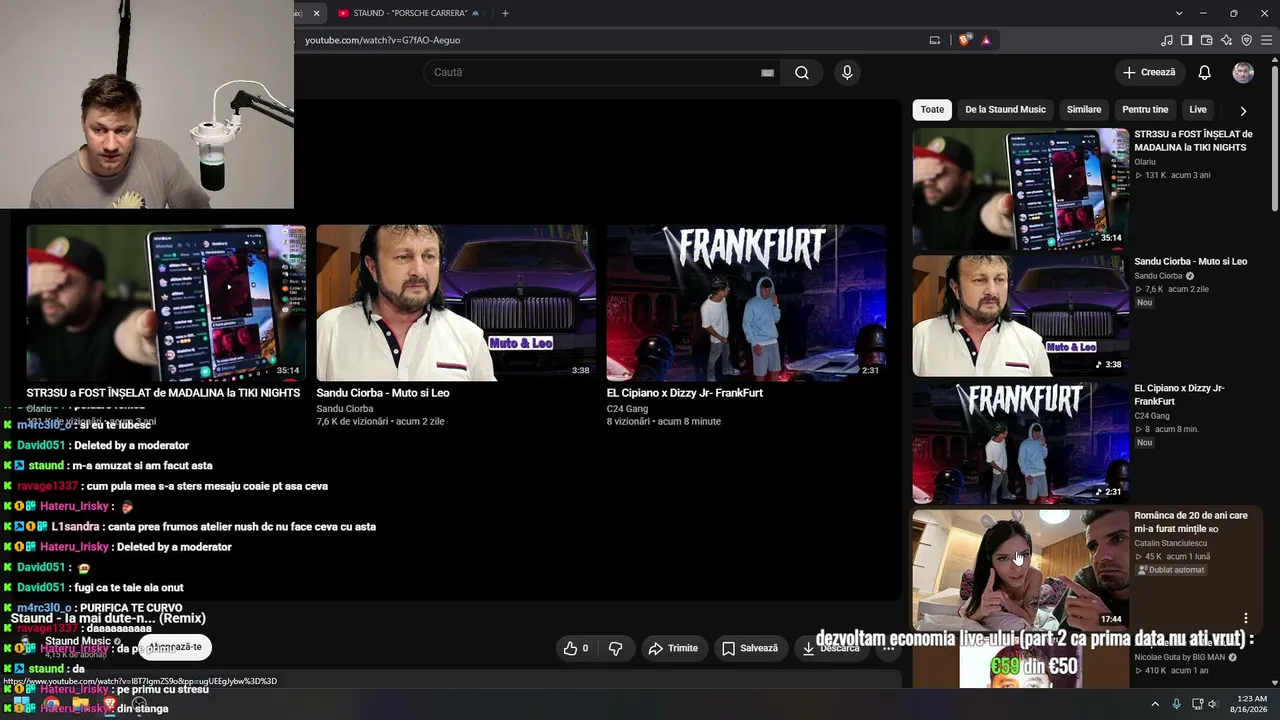The width and height of the screenshot is (1280, 720).
Task: Open the tab search dropdown arrow
Action: click(x=1179, y=13)
